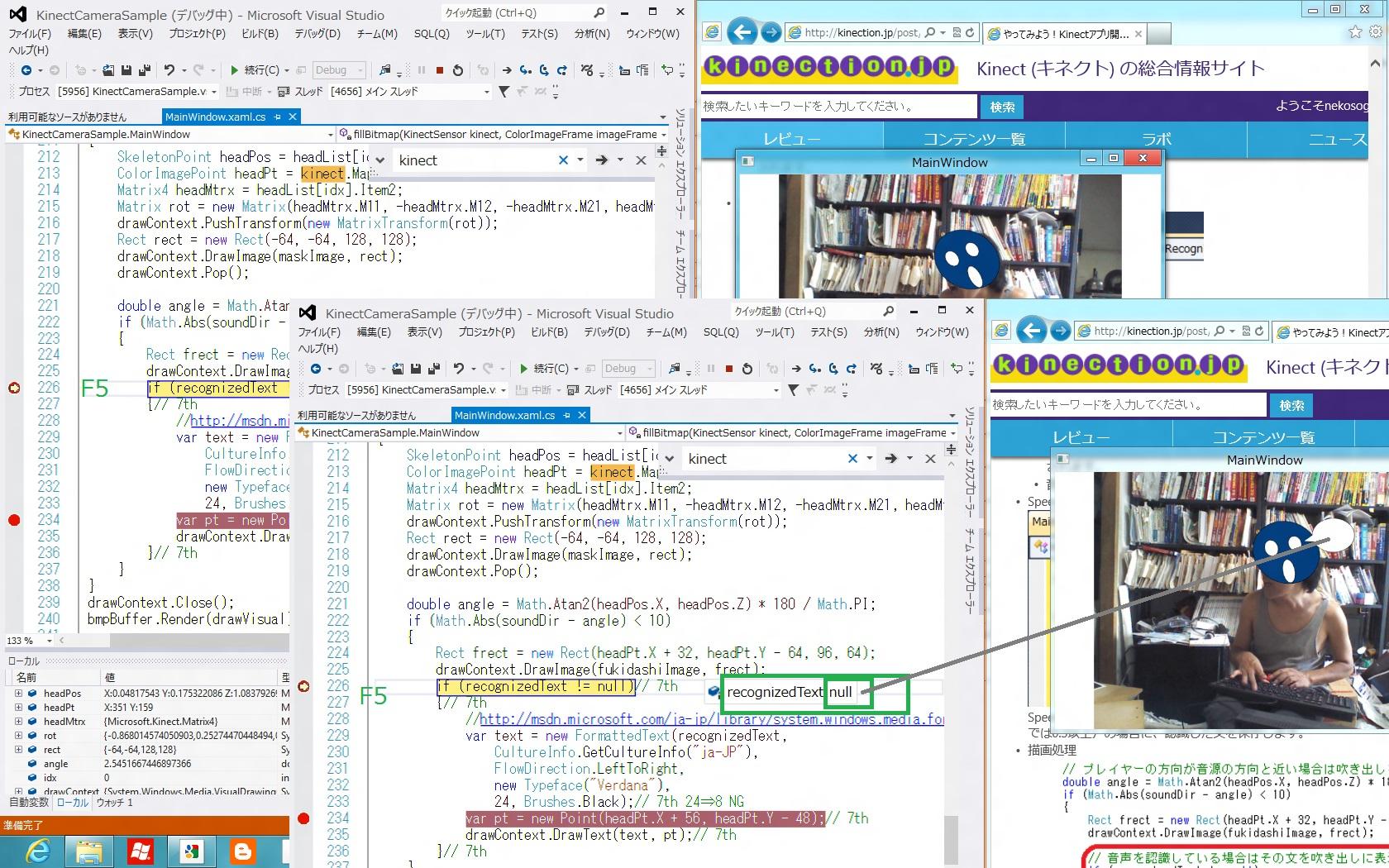
Task: Toggle the line 234 breakpoint in background Visual Studio
Action: pyautogui.click(x=14, y=520)
